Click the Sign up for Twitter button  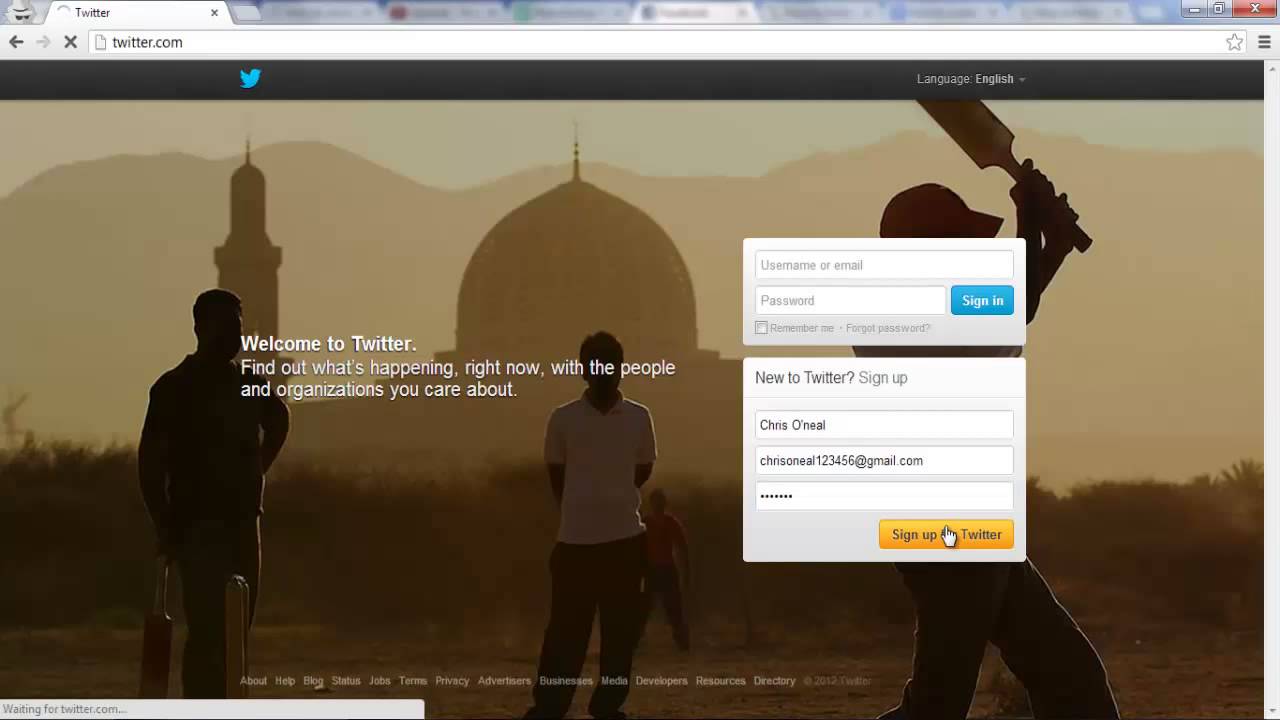(946, 534)
